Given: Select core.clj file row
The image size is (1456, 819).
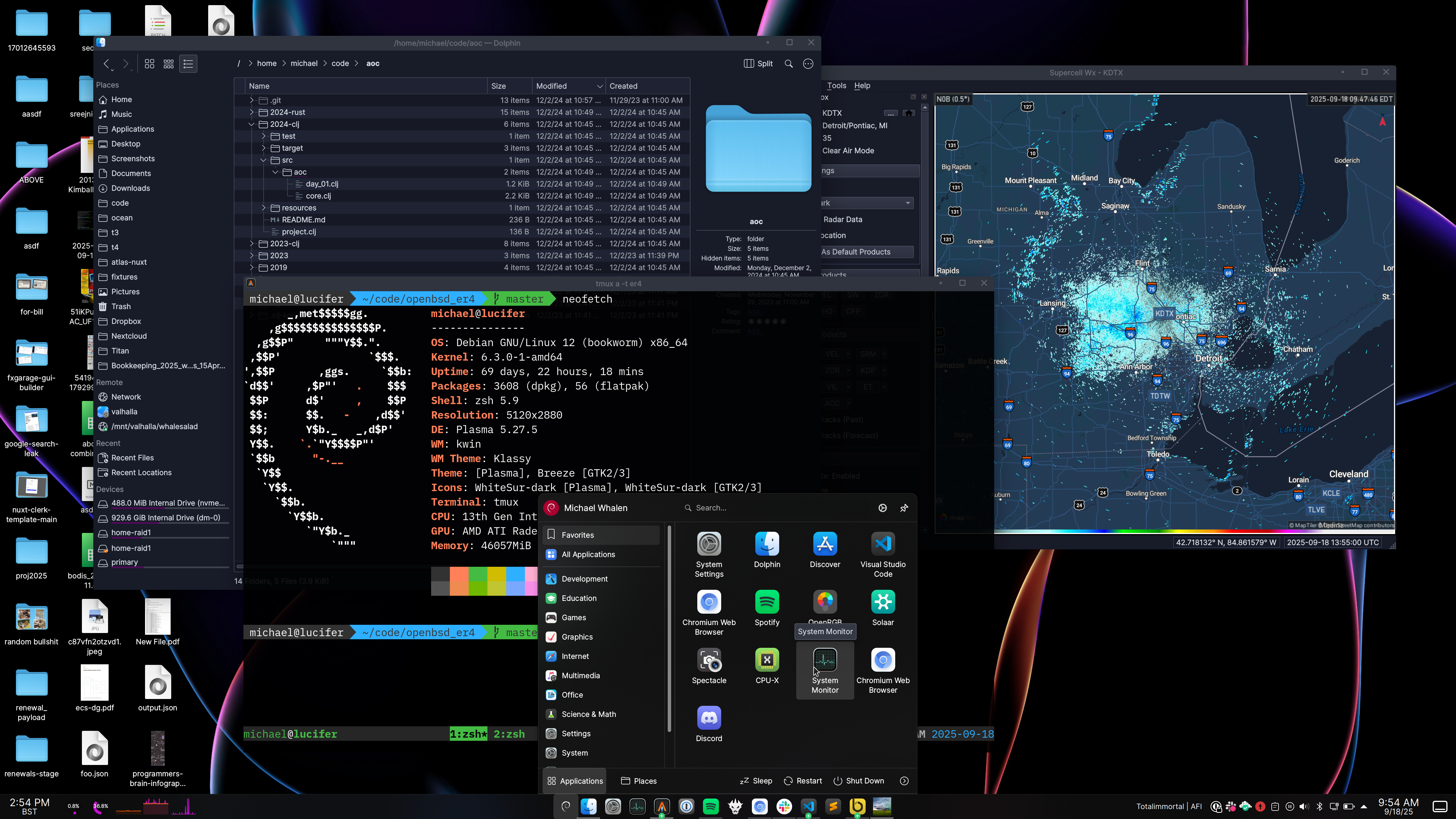Looking at the screenshot, I should pos(462,196).
